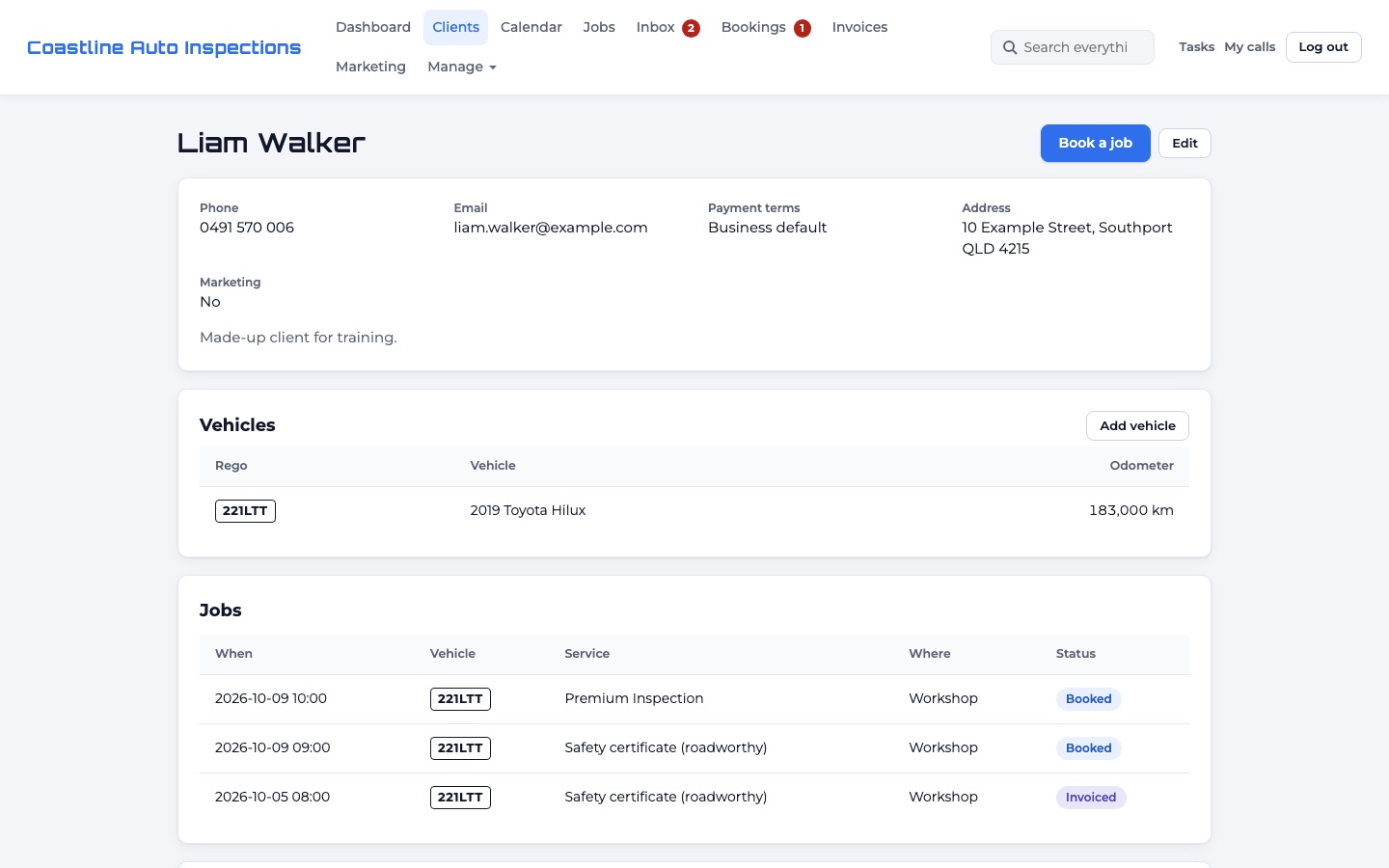Edit the Liam Walker client
The image size is (1389, 868).
coord(1185,144)
